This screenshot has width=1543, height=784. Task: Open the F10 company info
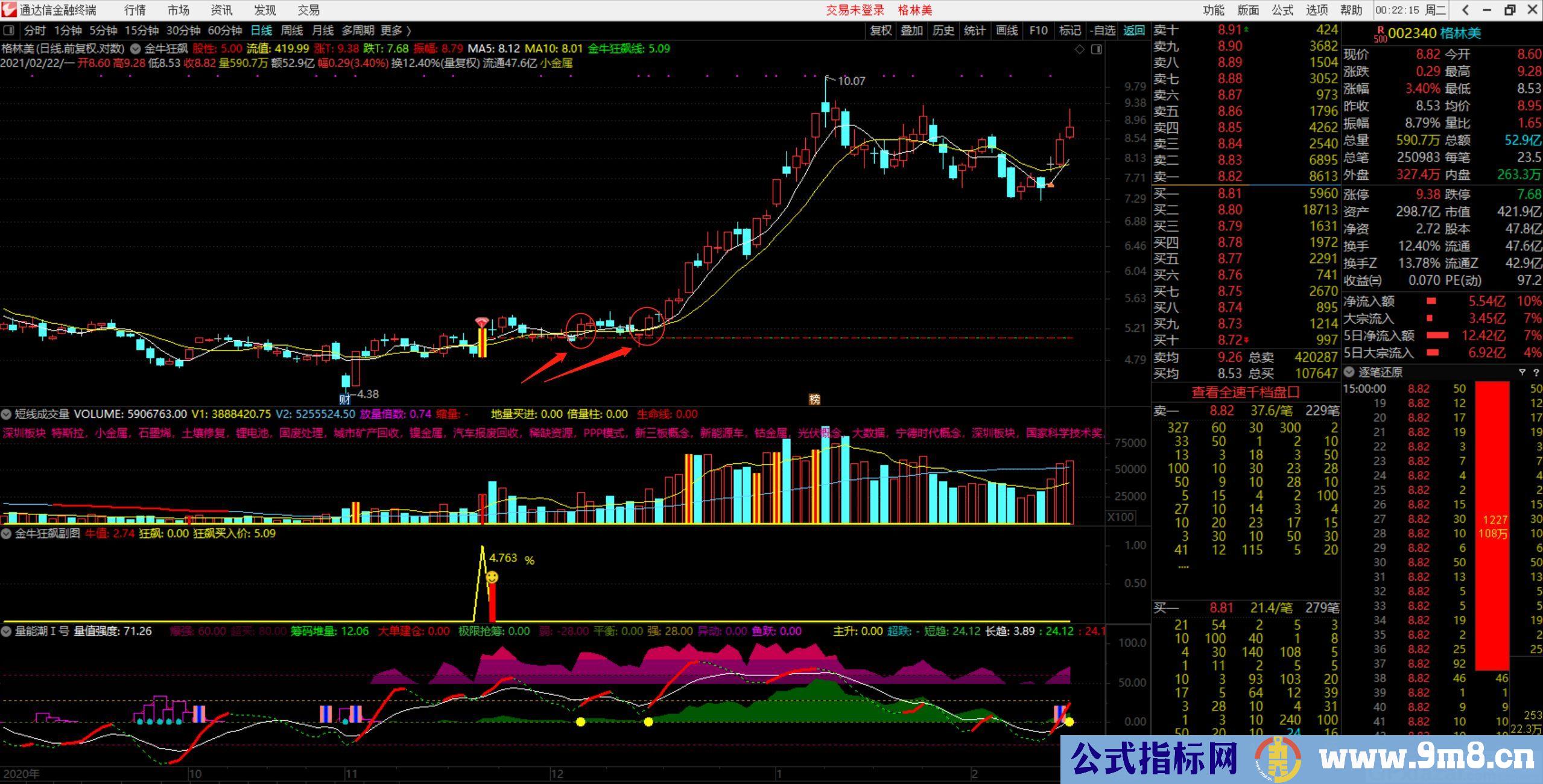pos(1039,30)
